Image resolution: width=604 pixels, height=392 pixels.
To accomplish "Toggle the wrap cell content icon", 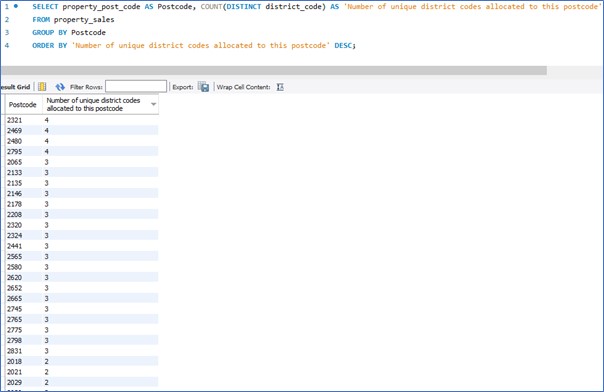I will tap(280, 87).
